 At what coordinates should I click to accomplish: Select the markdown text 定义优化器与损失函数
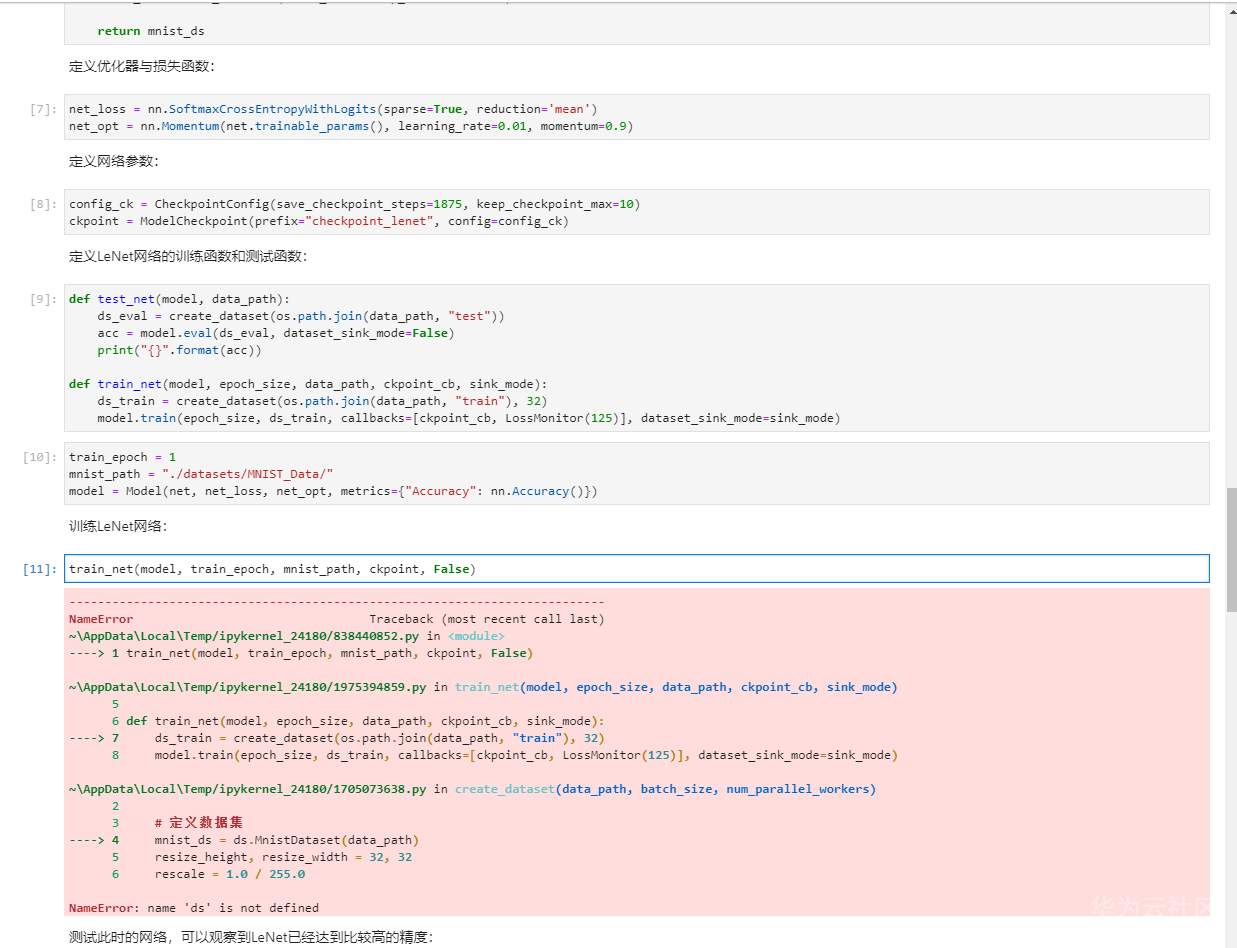141,67
